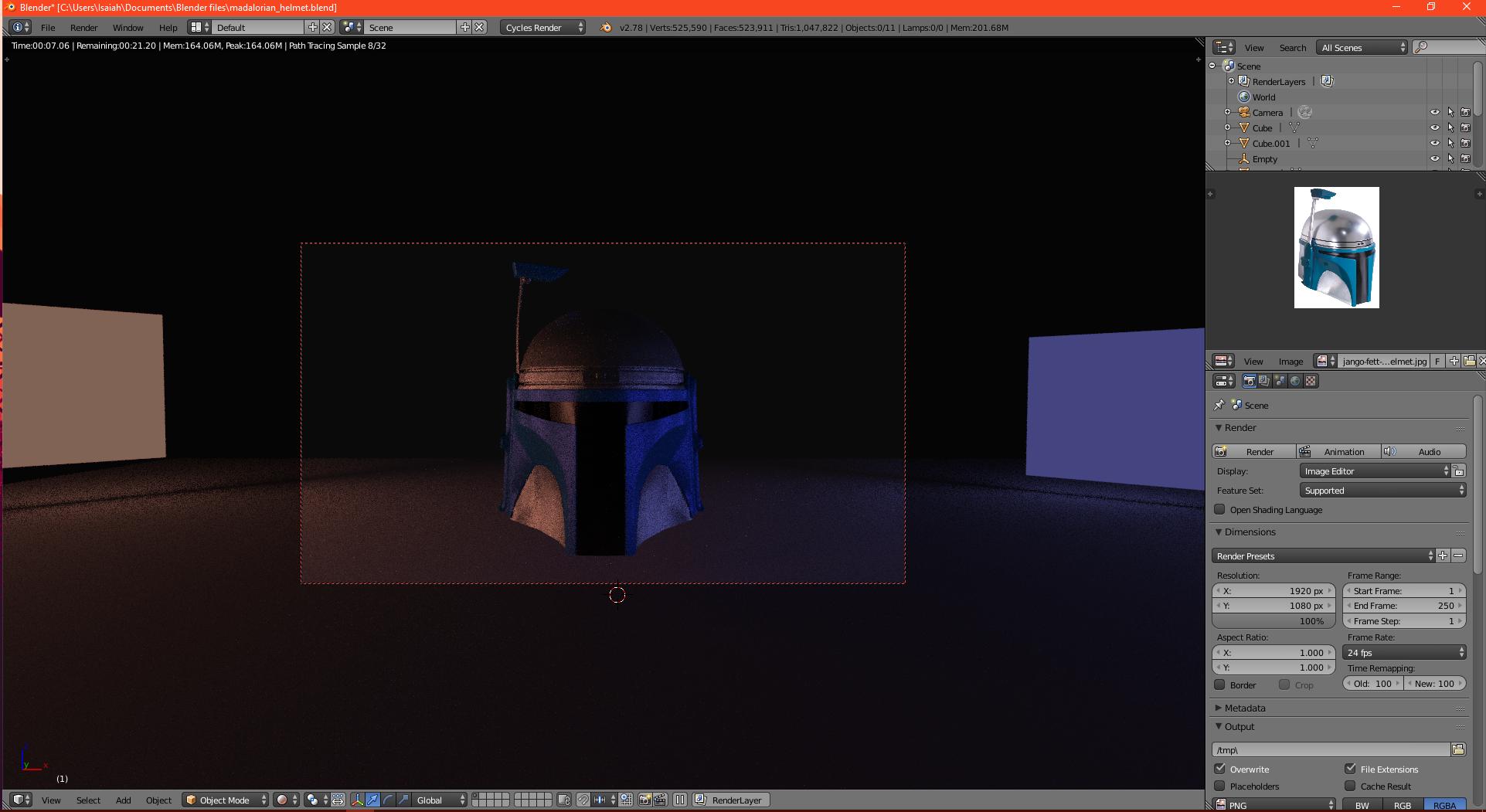Open the Add menu in 3D view

pyautogui.click(x=123, y=800)
